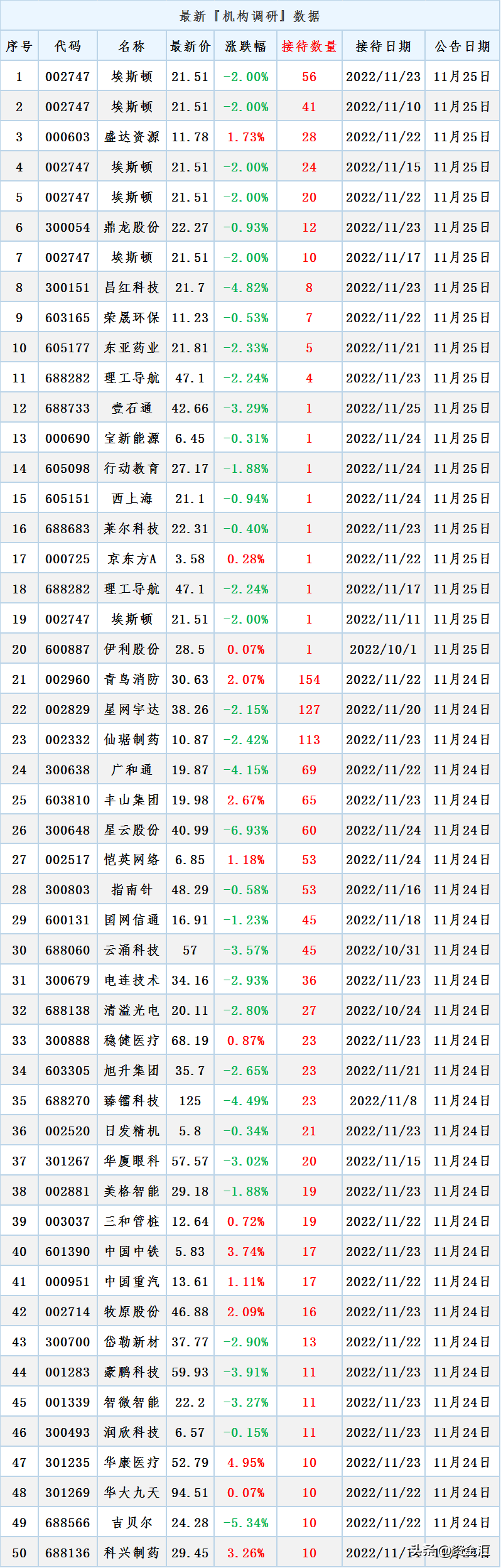Select stock name 稳健医疗

click(x=132, y=1041)
